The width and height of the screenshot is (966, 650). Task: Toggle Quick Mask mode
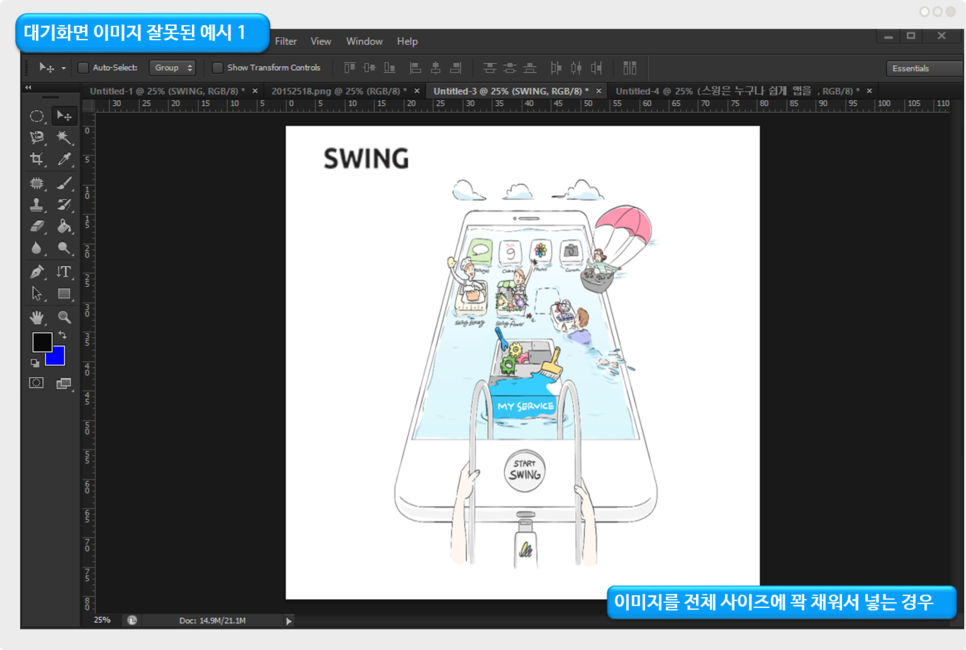37,383
